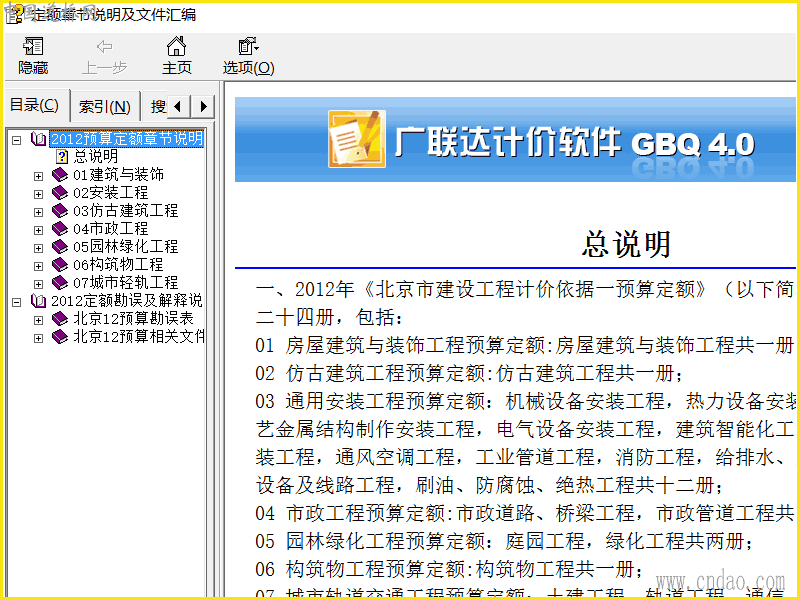
Task: Click the right tab scroll arrow
Action: [x=203, y=107]
